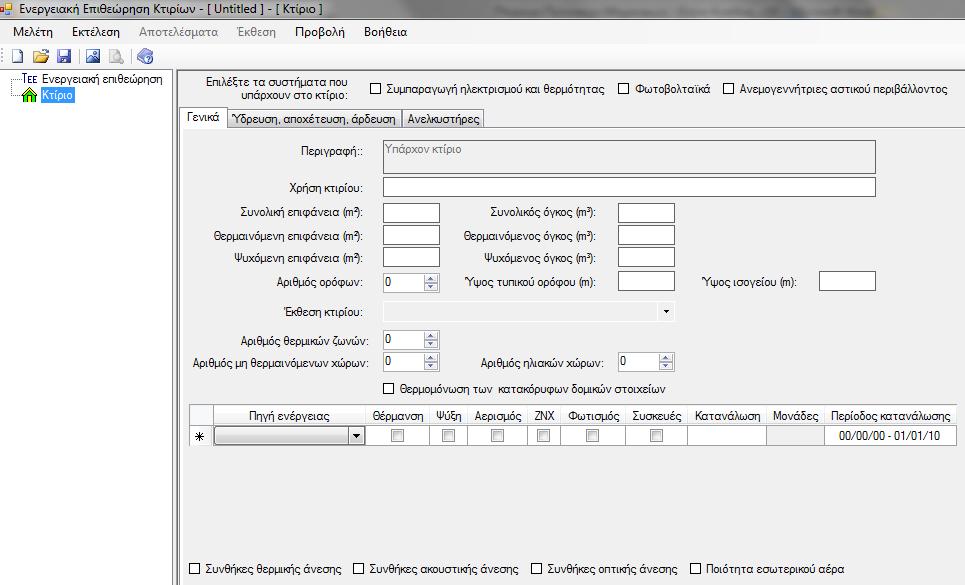Click the TEE logo icon in tree
The width and height of the screenshot is (965, 585).
[30, 79]
